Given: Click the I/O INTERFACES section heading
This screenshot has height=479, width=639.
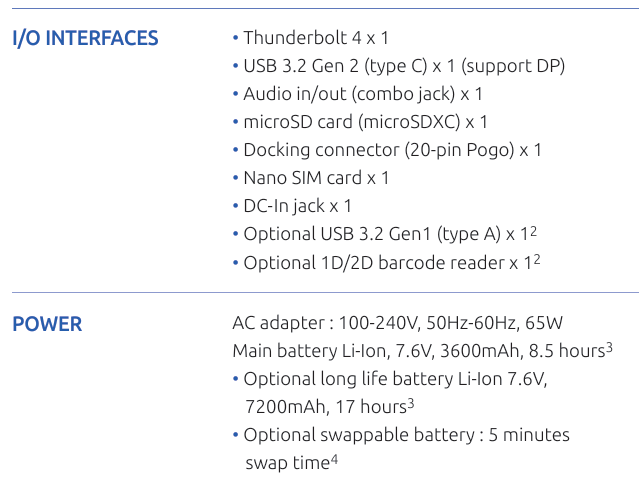Looking at the screenshot, I should coord(85,39).
